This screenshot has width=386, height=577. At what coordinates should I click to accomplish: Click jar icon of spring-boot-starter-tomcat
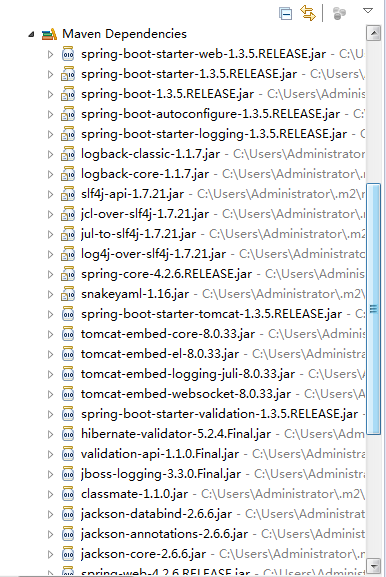tap(68, 314)
